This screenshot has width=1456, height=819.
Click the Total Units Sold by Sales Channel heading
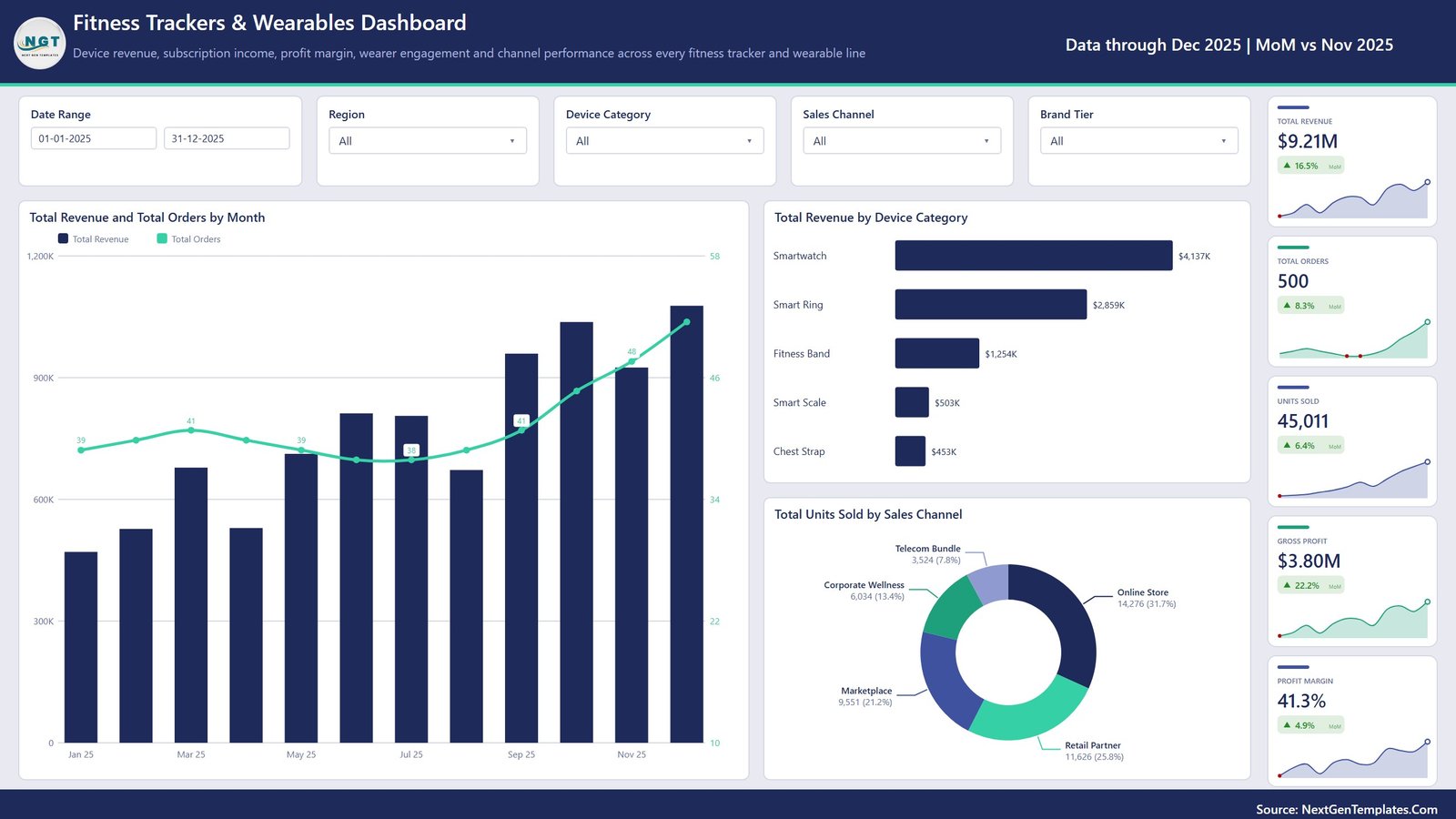[x=868, y=514]
